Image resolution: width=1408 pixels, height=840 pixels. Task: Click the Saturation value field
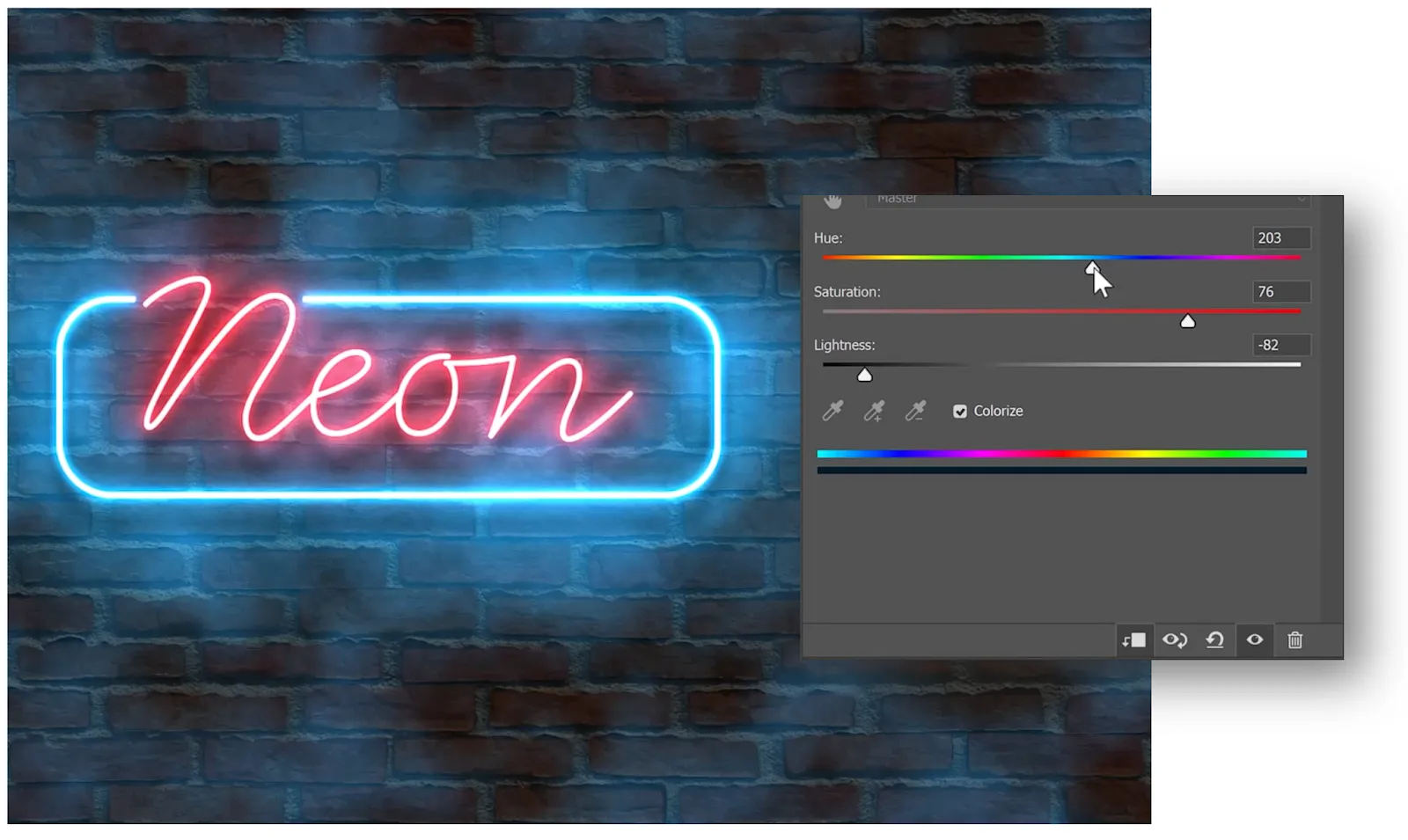pyautogui.click(x=1281, y=292)
